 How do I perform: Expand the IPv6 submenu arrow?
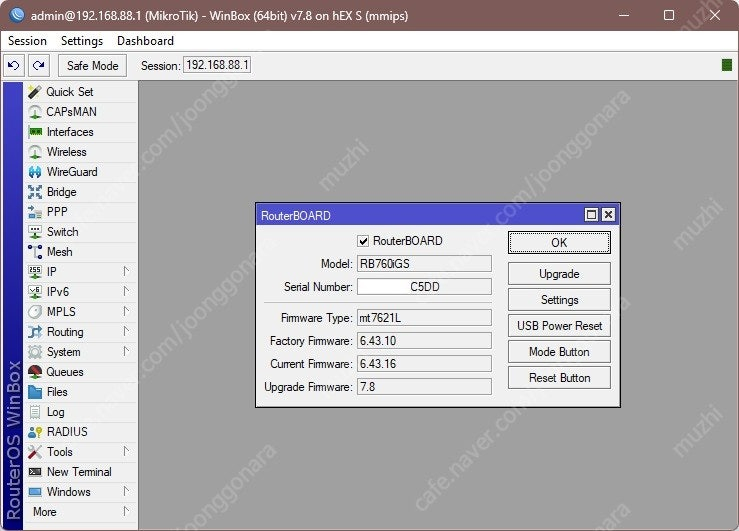click(x=126, y=291)
